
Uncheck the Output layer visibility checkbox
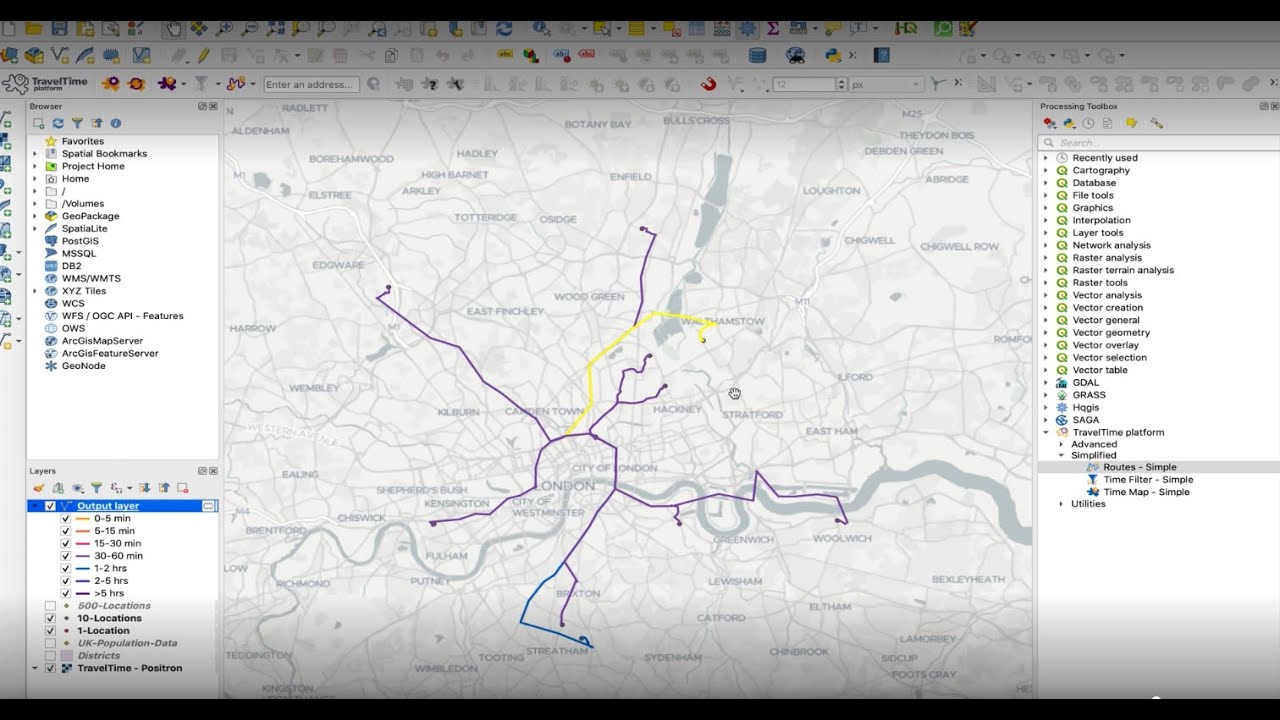[x=50, y=506]
